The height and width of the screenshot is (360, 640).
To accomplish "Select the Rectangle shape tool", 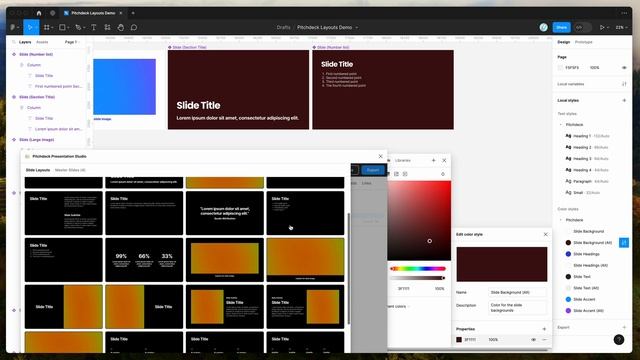I will [x=62, y=27].
